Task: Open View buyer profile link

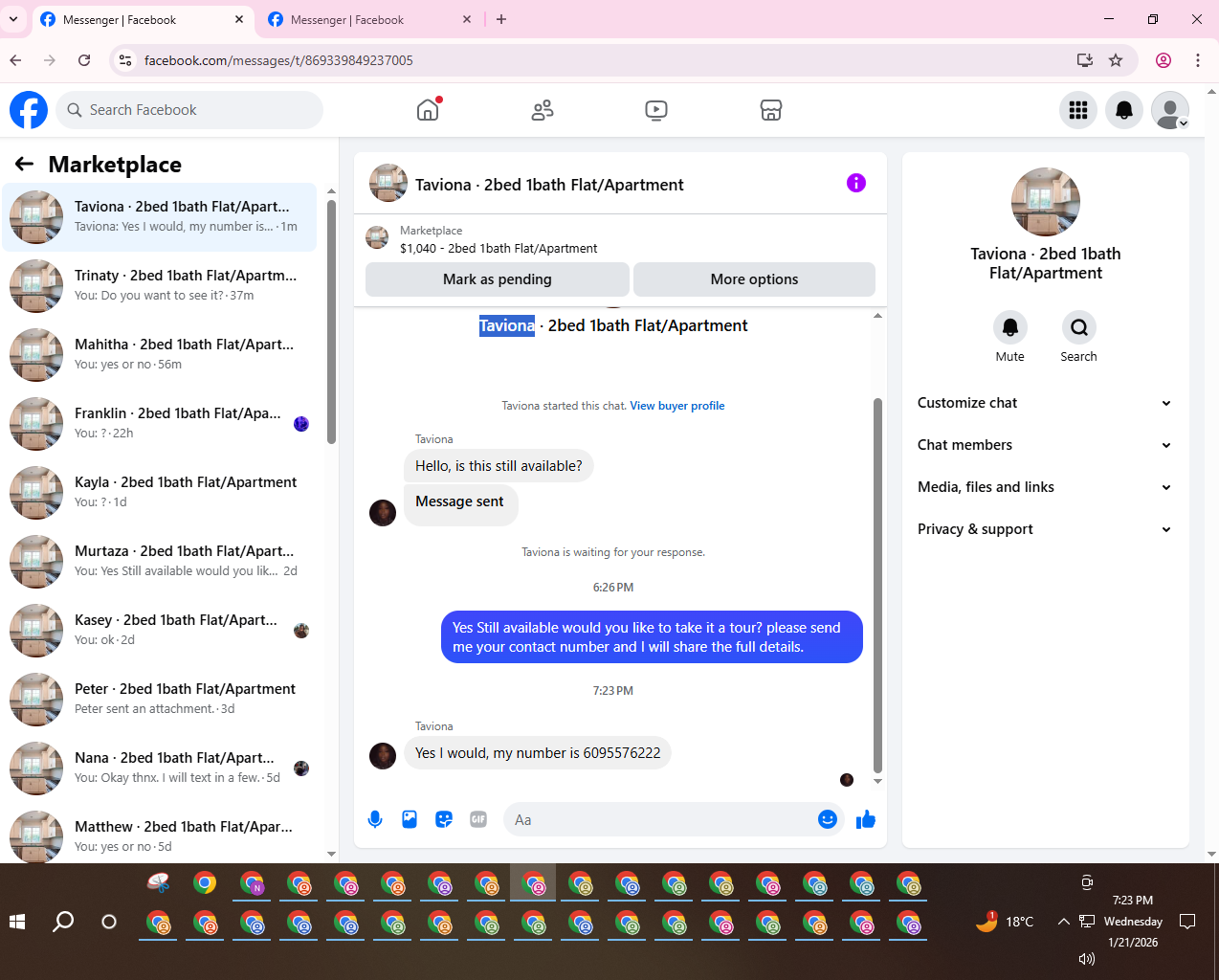Action: pyautogui.click(x=677, y=406)
